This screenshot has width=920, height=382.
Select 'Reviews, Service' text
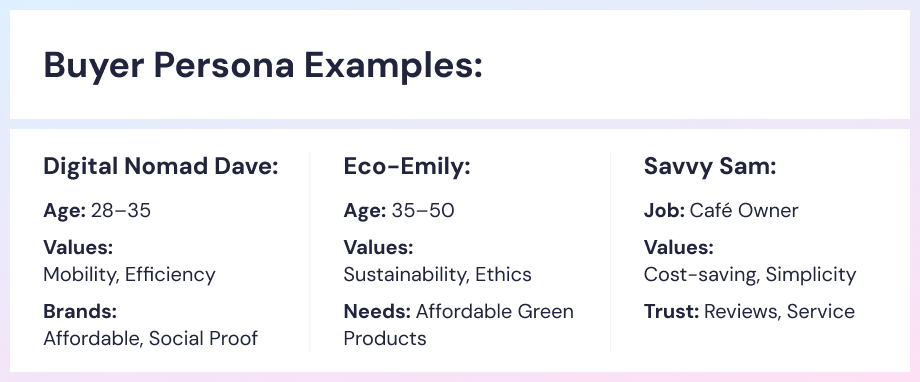779,311
